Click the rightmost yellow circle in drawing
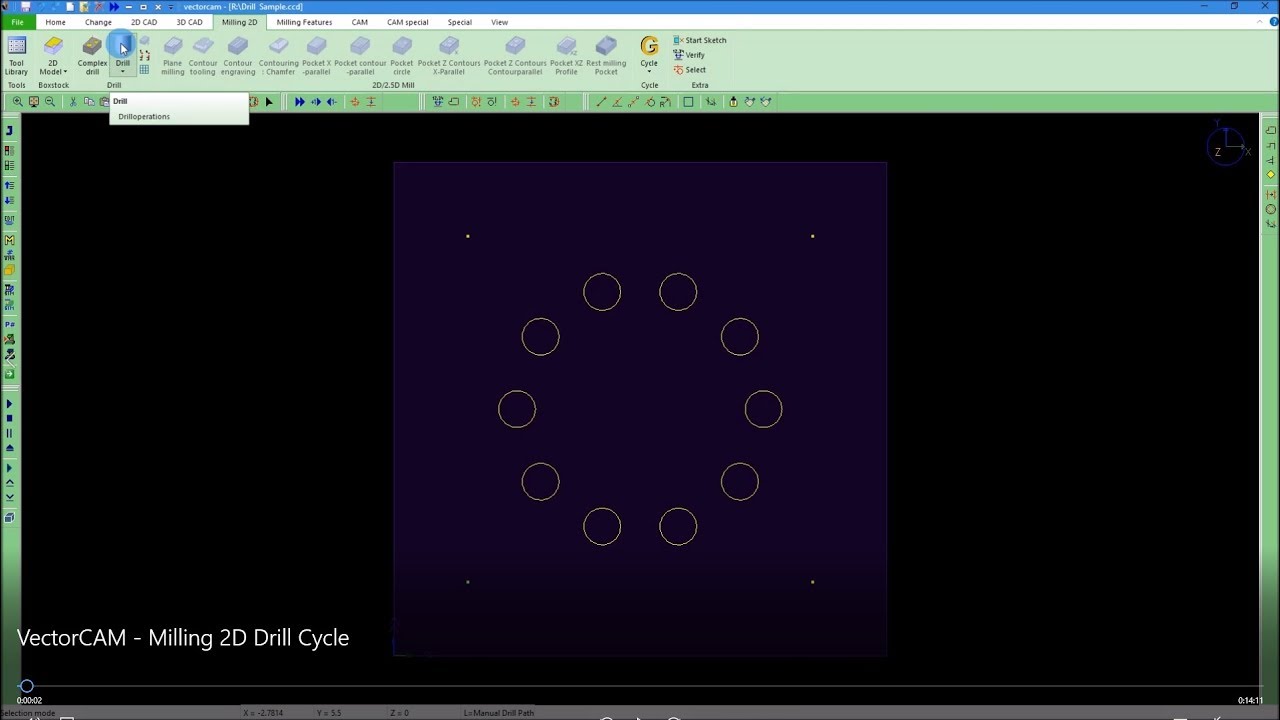This screenshot has height=720, width=1280. tap(763, 409)
